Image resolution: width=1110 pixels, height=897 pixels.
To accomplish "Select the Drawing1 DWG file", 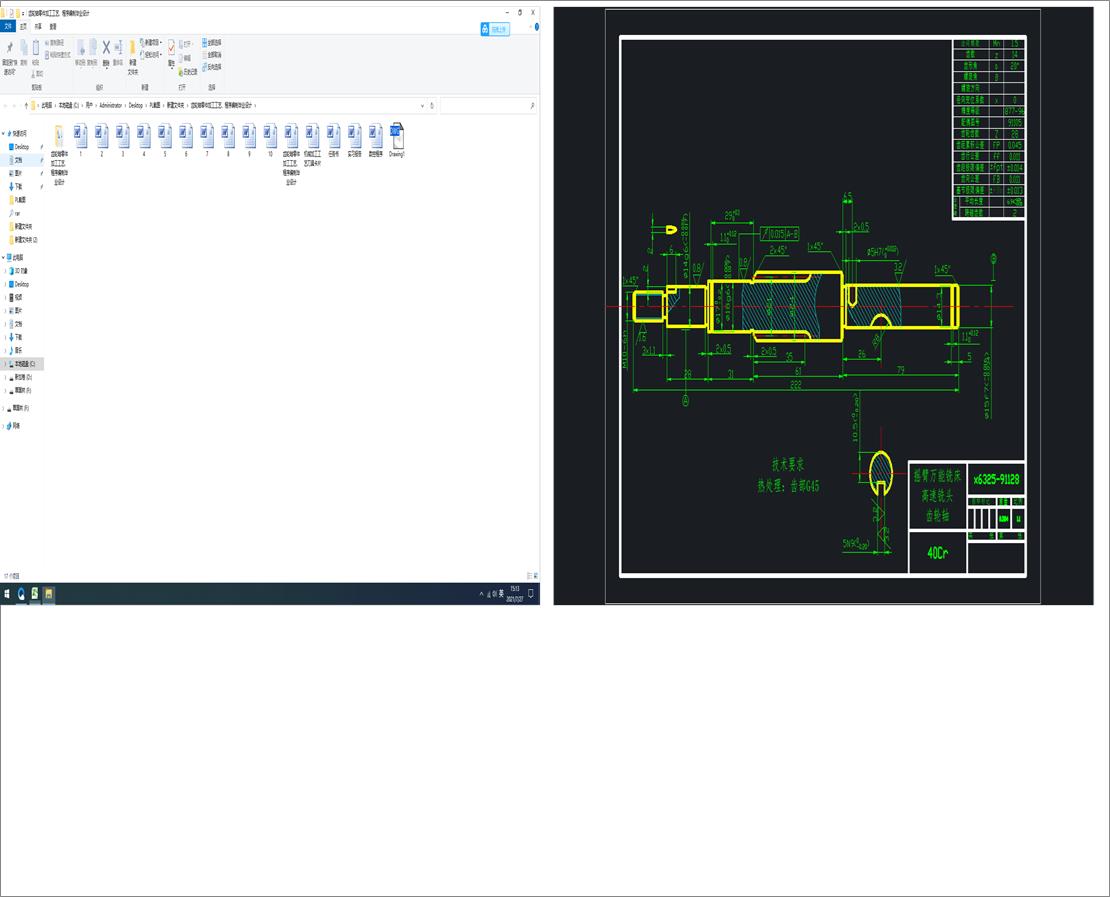I will click(x=396, y=140).
